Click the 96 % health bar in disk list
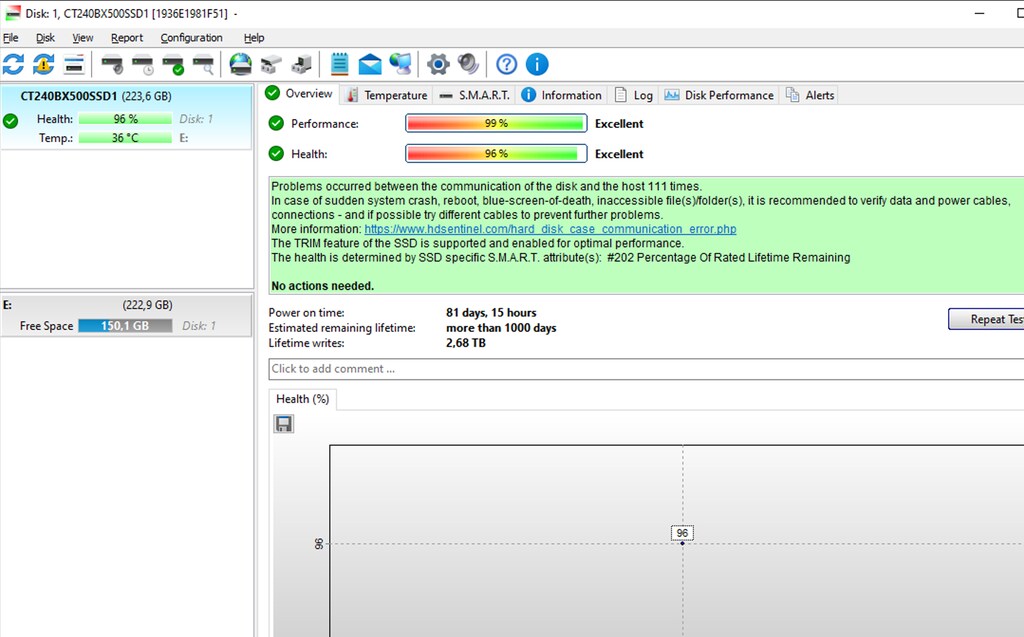1024x637 pixels. 125,119
